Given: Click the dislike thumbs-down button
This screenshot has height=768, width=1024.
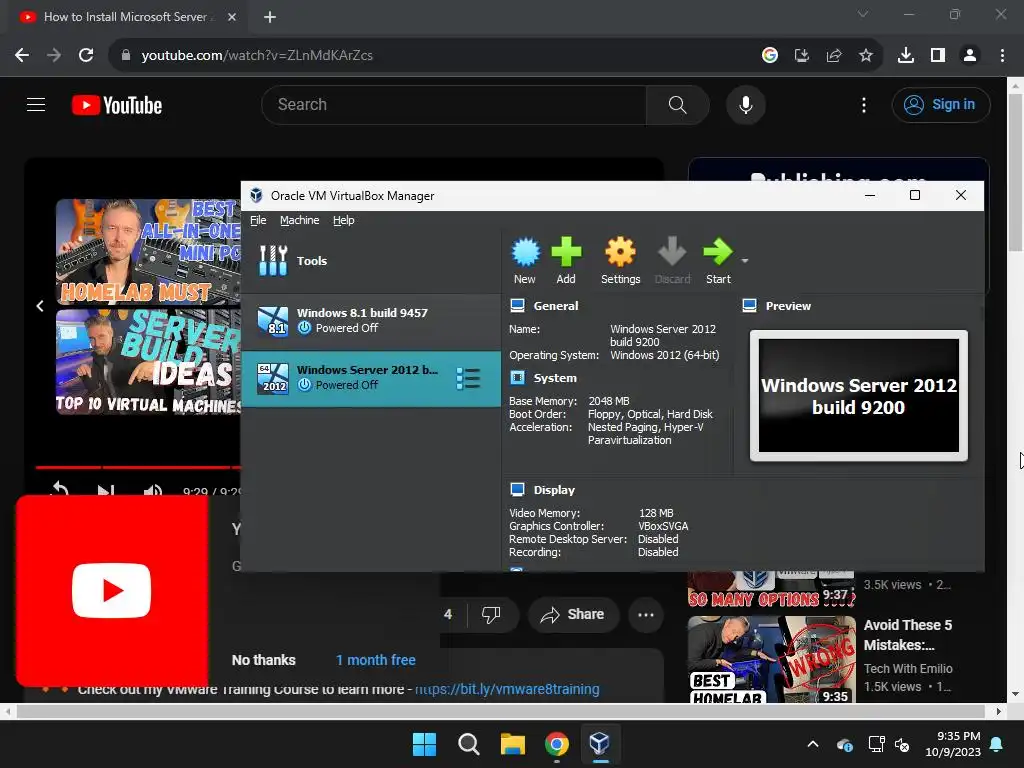Looking at the screenshot, I should coord(491,615).
